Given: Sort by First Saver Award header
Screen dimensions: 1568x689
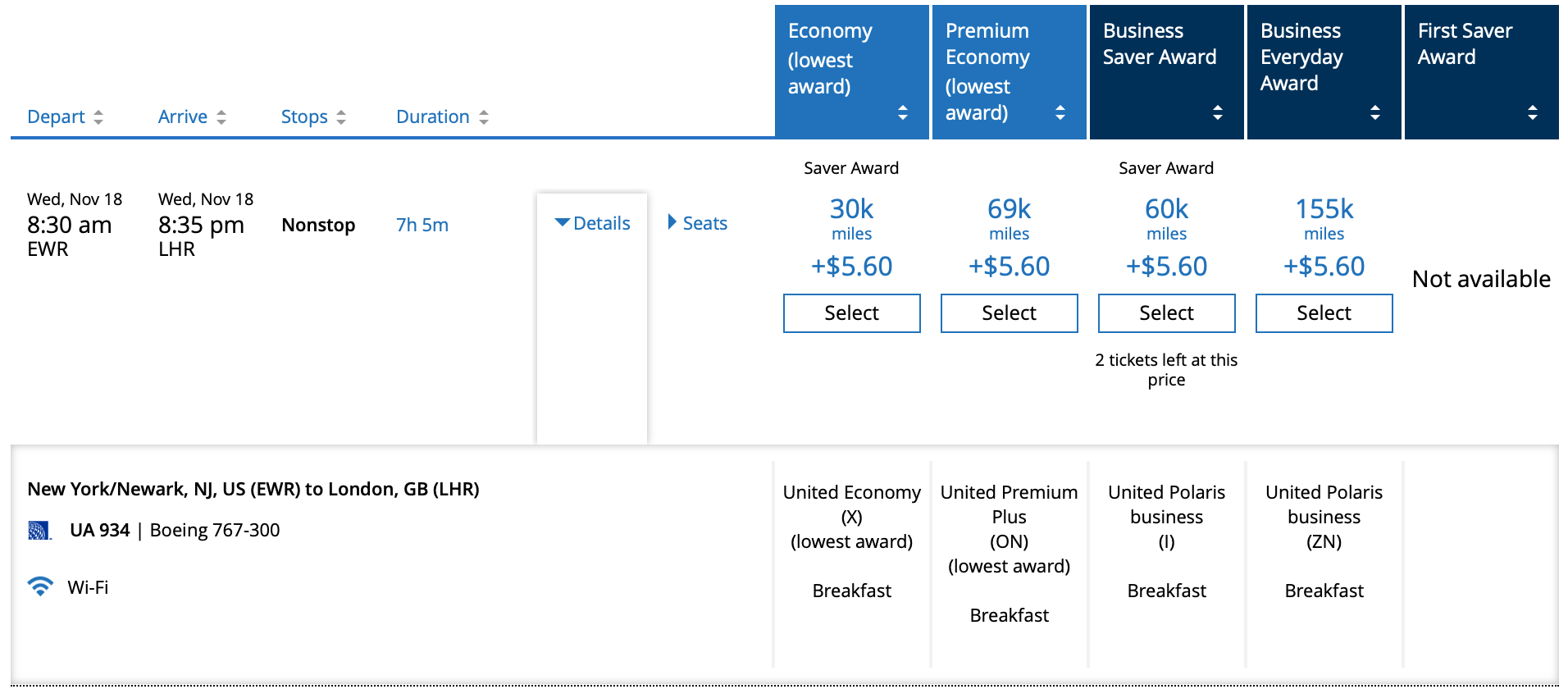Looking at the screenshot, I should coord(1482,72).
